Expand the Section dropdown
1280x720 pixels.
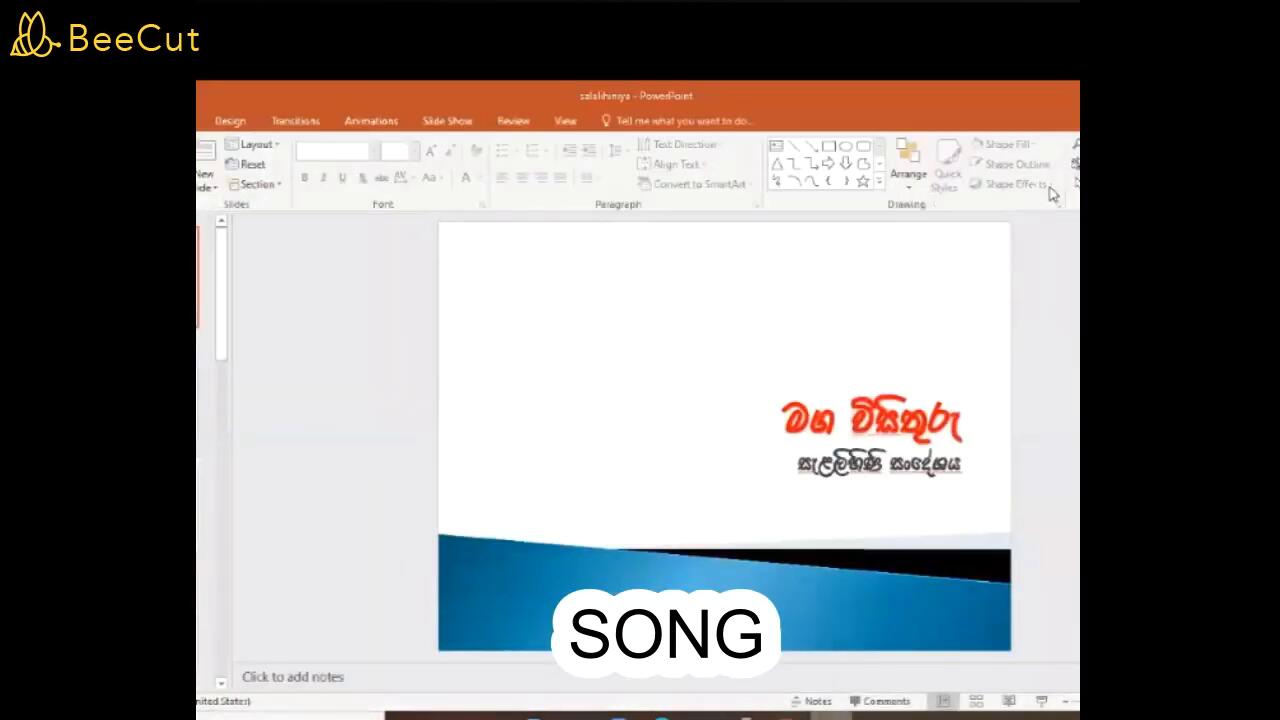[255, 184]
